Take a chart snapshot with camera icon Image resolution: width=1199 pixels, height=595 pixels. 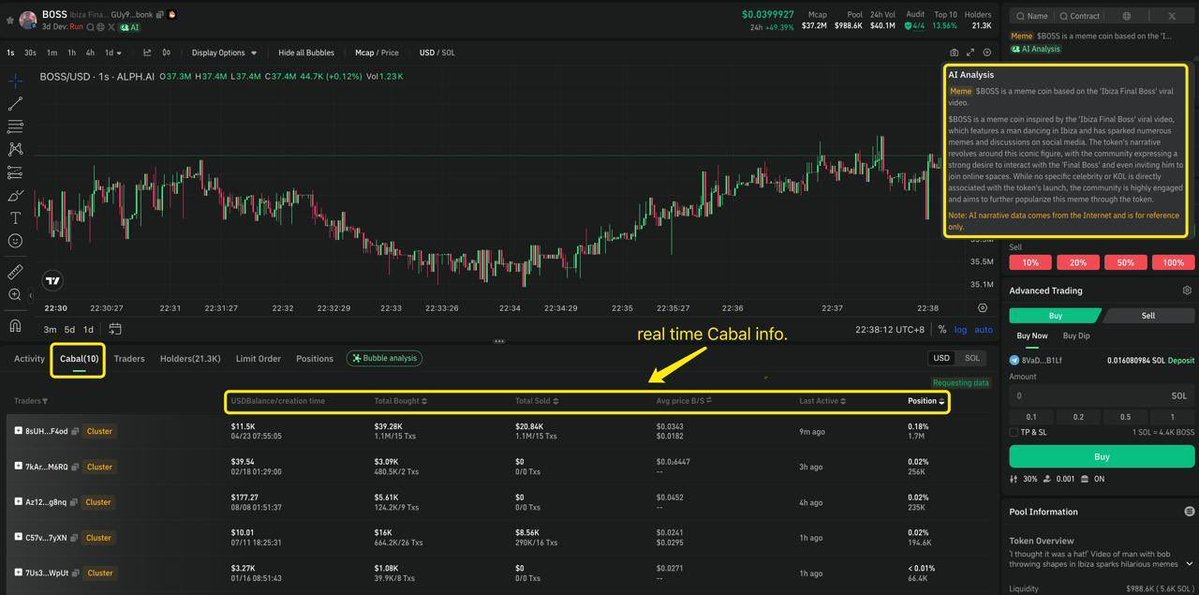[954, 53]
